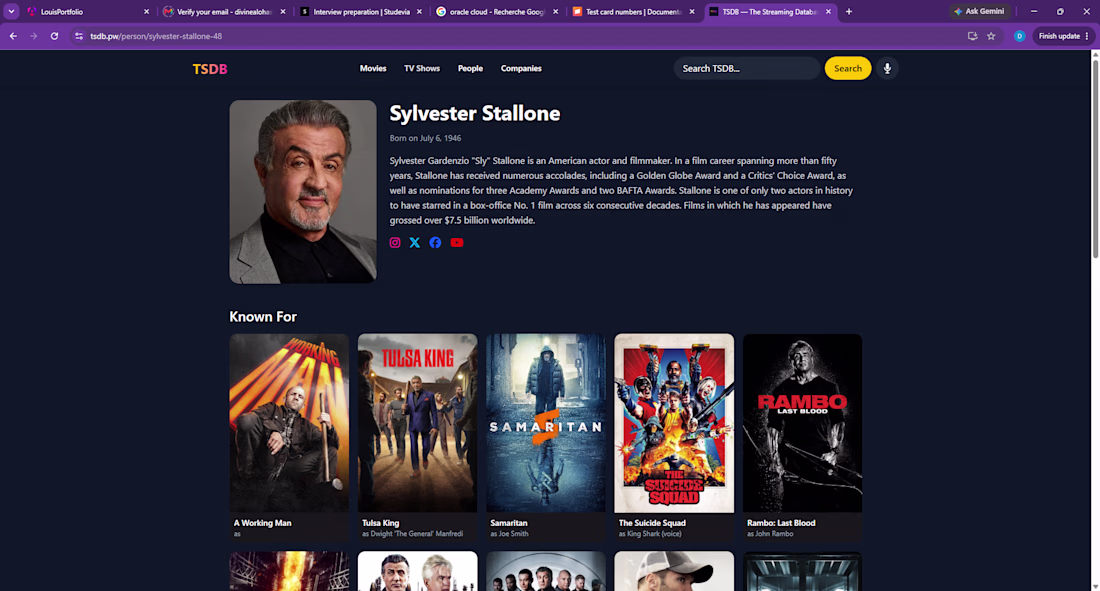Close the Verify your email tab
Image resolution: width=1100 pixels, height=591 pixels.
[x=283, y=11]
